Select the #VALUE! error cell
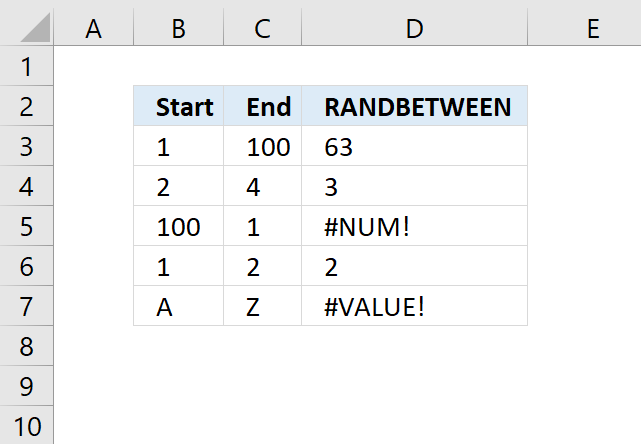 coord(415,306)
